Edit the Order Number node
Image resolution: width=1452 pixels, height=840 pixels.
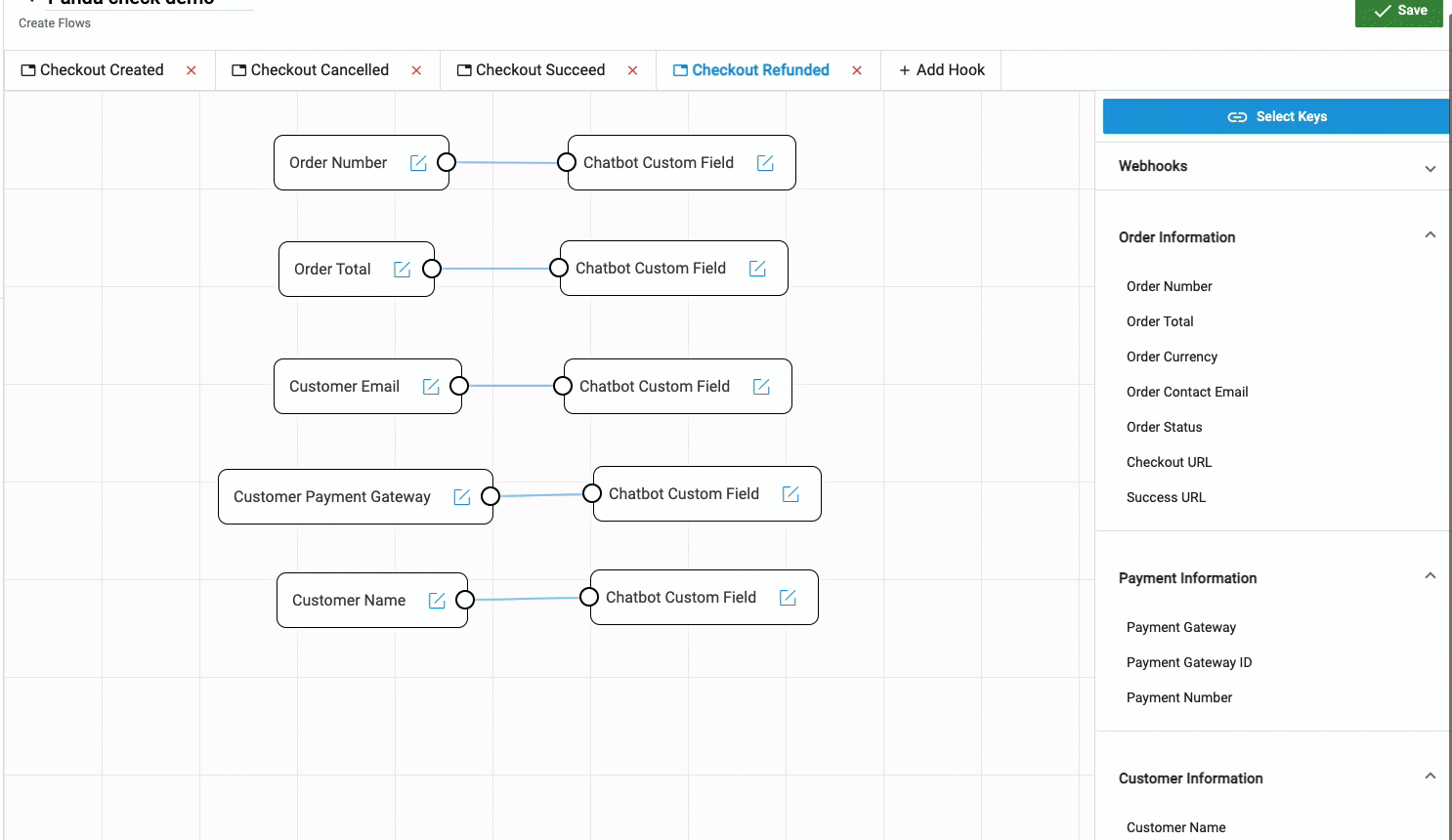(418, 163)
